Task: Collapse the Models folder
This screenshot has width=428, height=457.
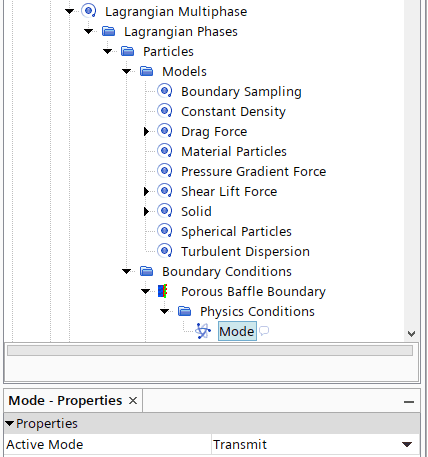Action: point(126,71)
